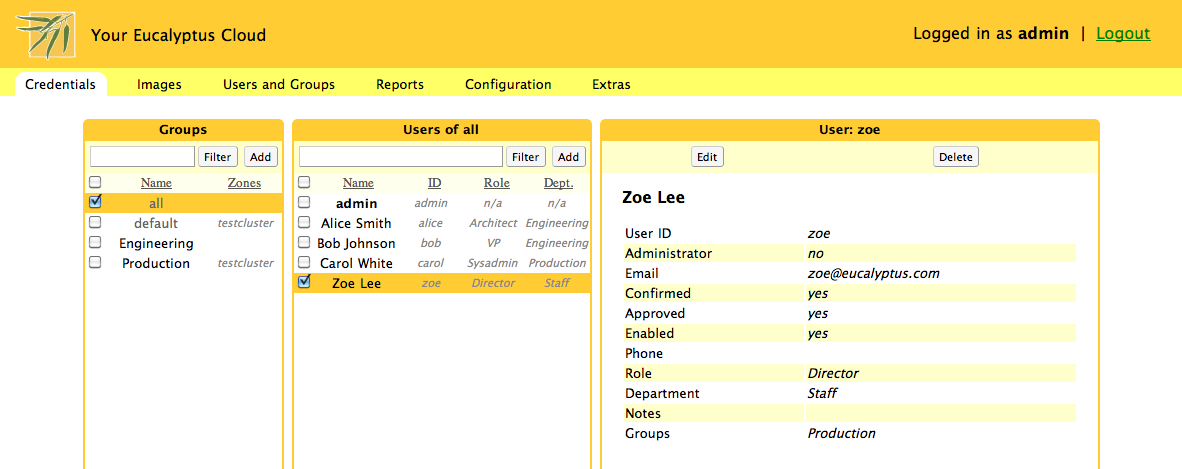Switch to the Extras tab
This screenshot has width=1182, height=469.
(611, 84)
